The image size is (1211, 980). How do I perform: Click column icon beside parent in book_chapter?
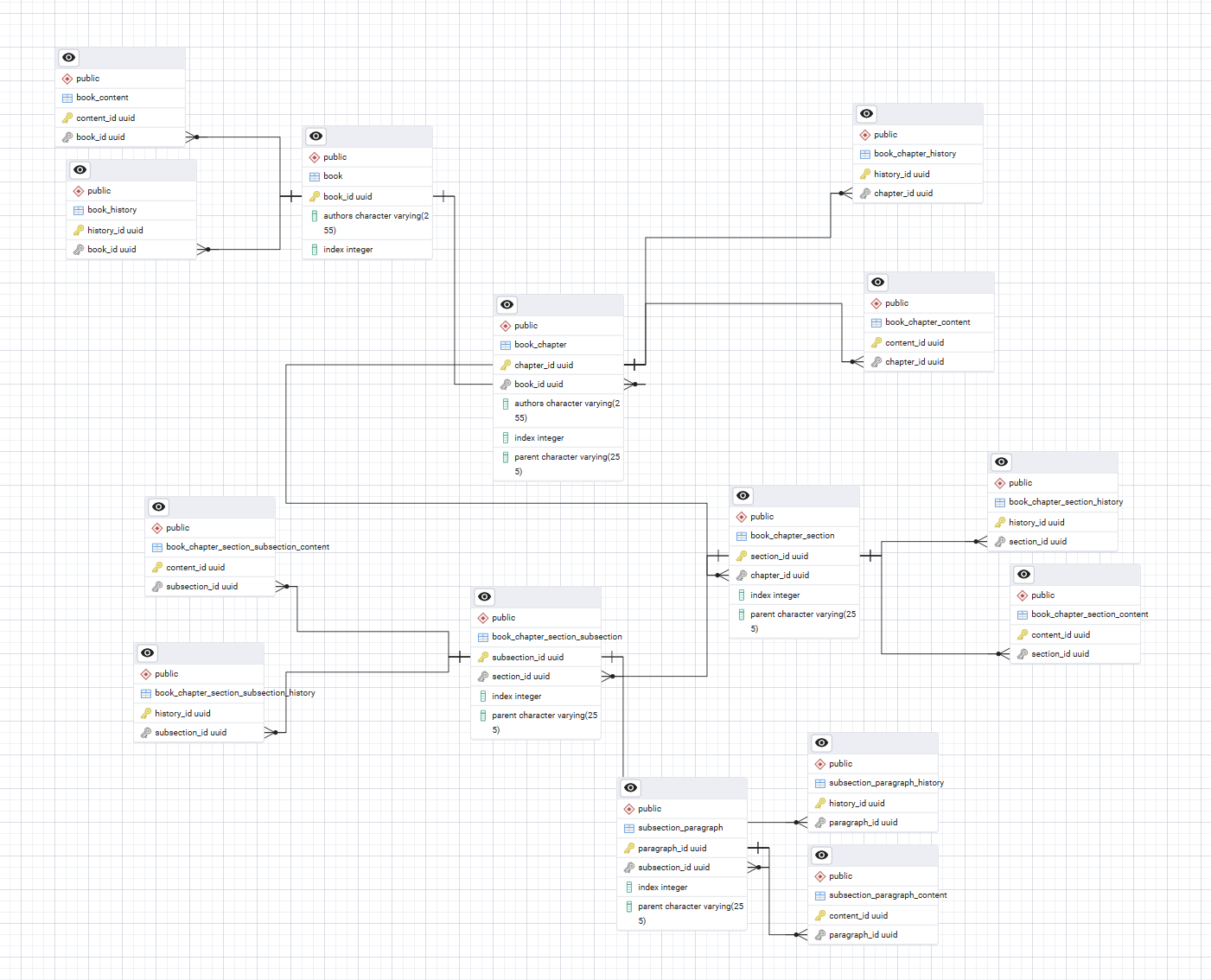click(506, 457)
